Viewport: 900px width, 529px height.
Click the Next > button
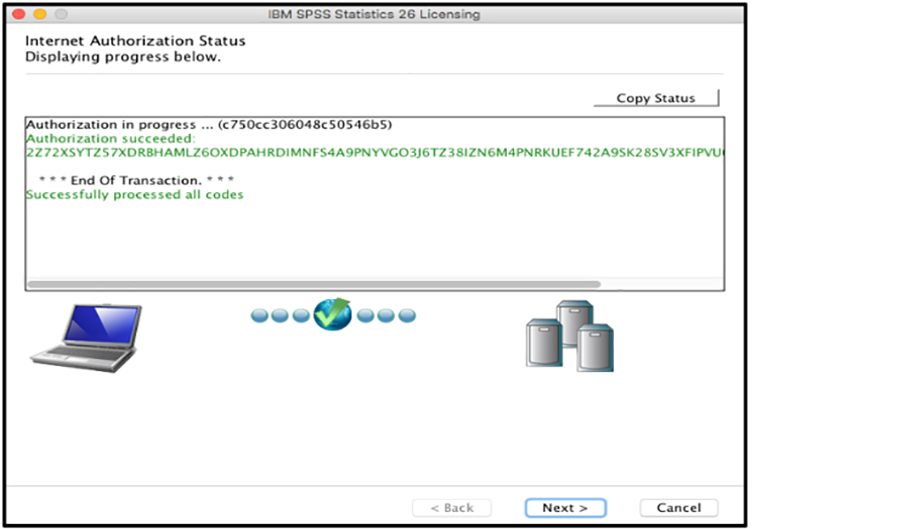(565, 508)
